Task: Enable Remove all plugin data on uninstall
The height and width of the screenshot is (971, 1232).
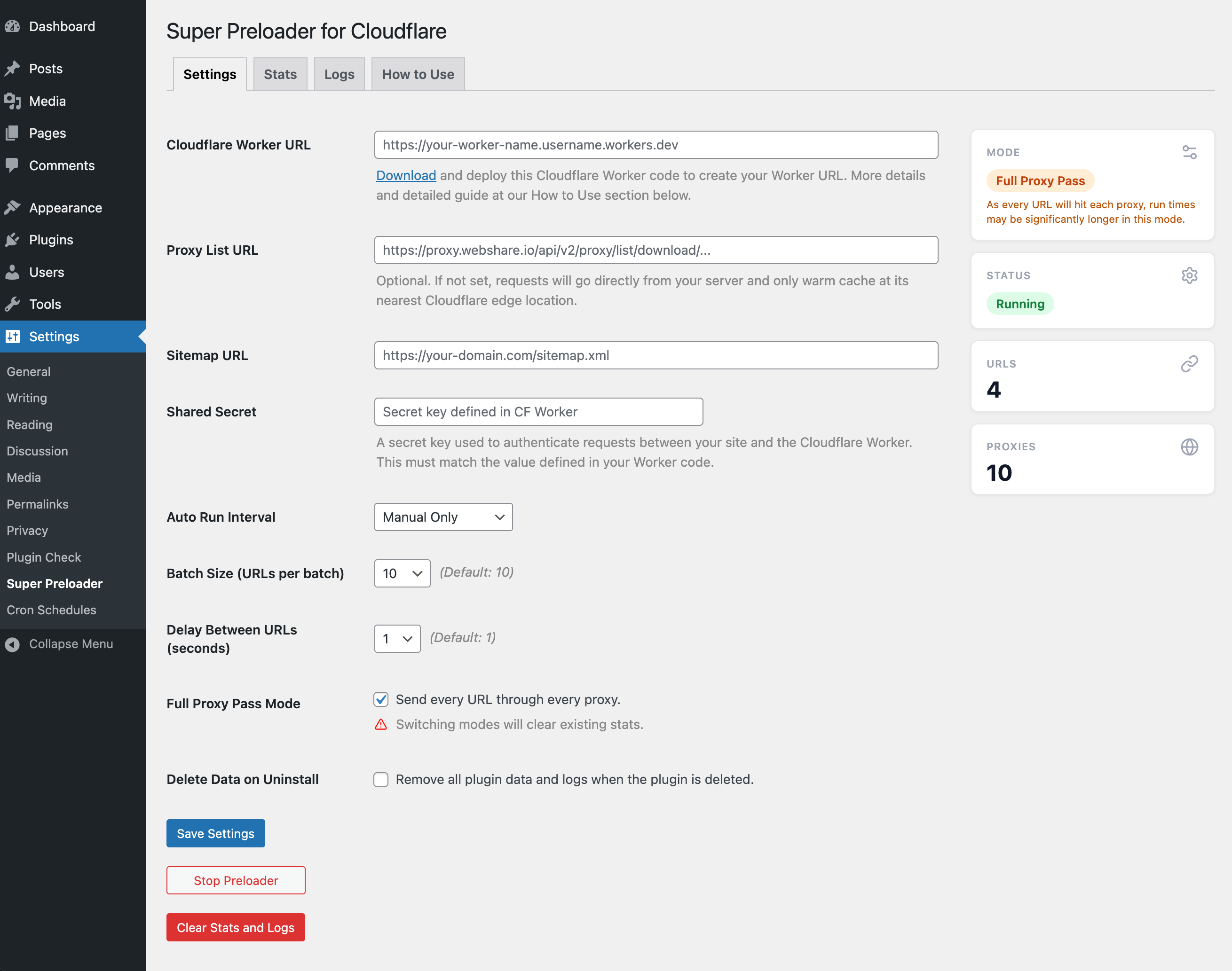Action: [381, 779]
